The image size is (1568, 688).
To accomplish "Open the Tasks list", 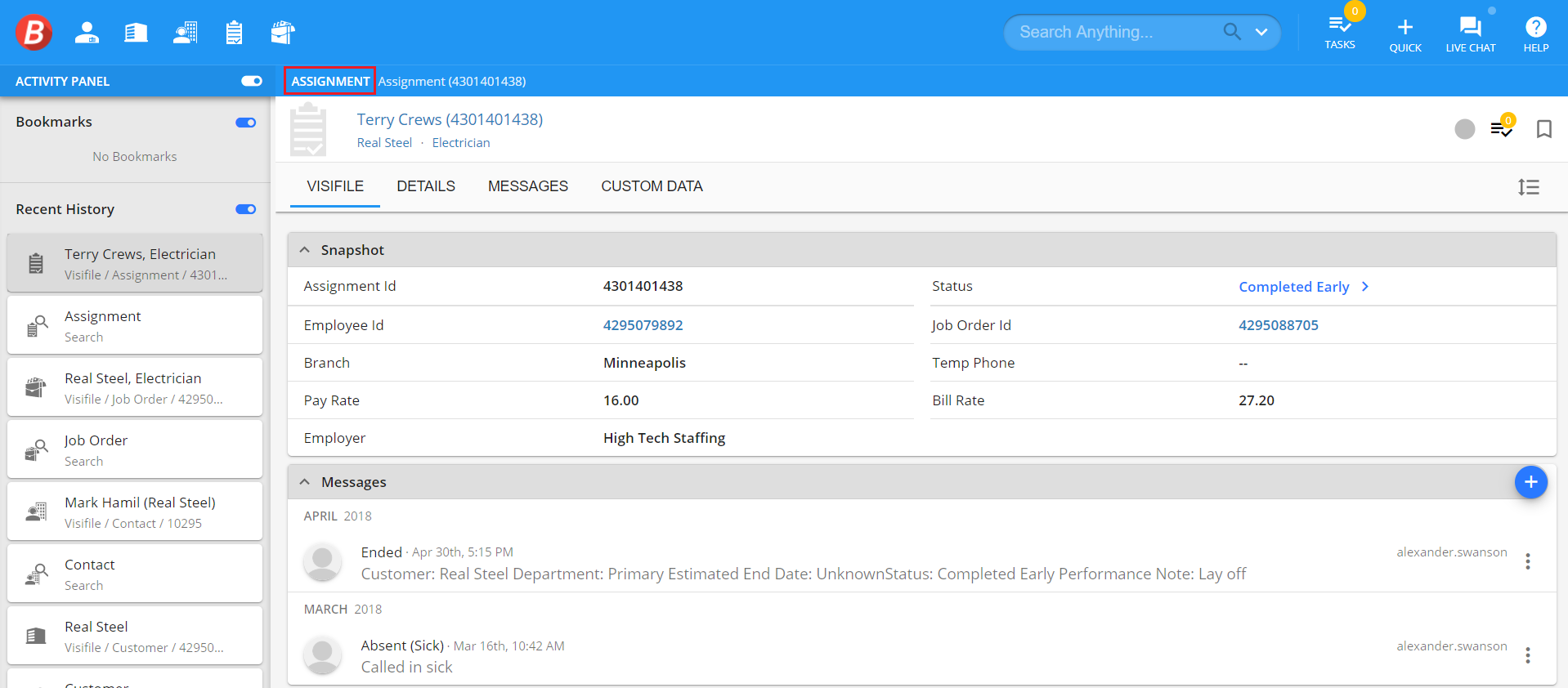I will click(1340, 32).
